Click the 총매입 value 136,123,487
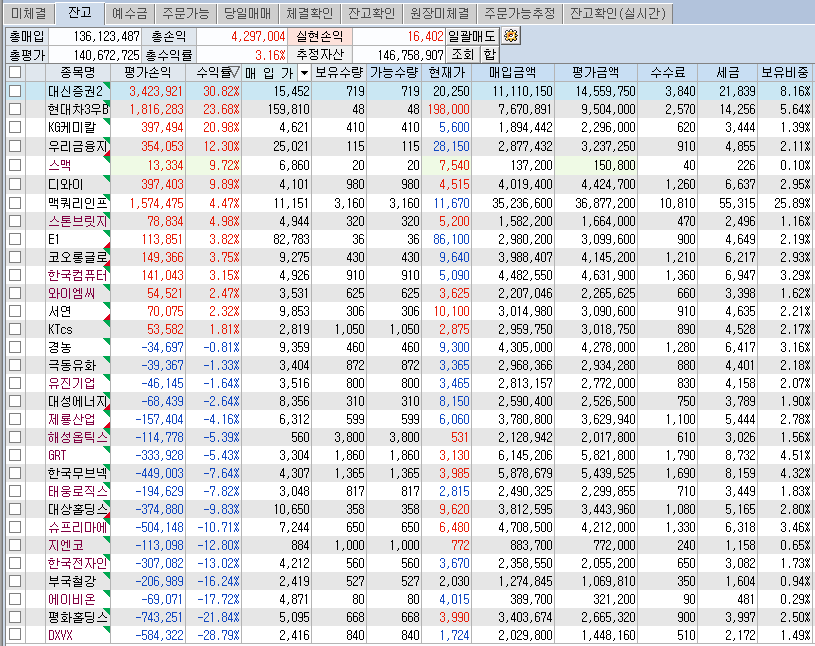Viewport: 815px width, 646px height. [107, 36]
